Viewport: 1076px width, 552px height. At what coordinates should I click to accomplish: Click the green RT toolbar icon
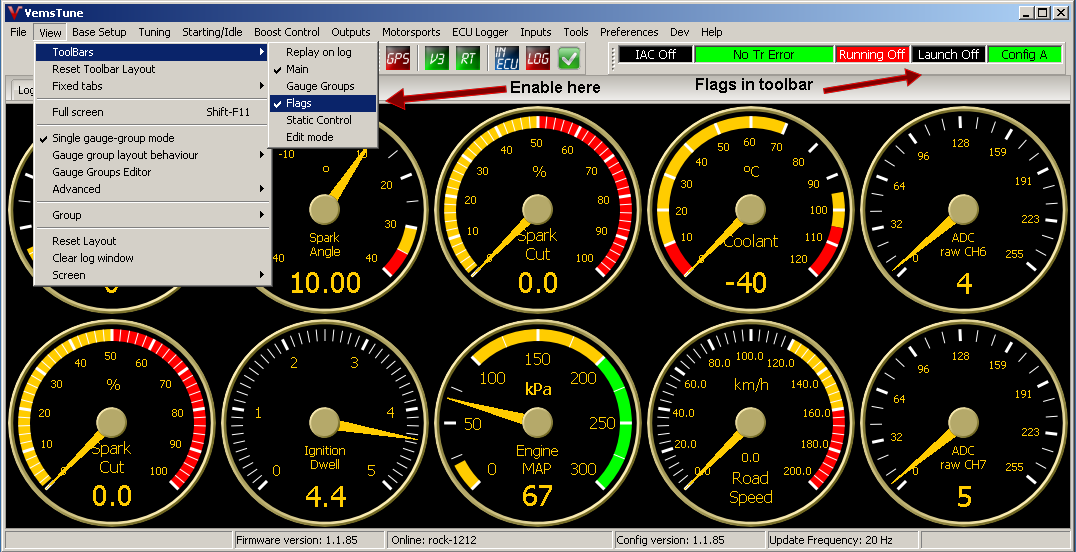pos(467,58)
